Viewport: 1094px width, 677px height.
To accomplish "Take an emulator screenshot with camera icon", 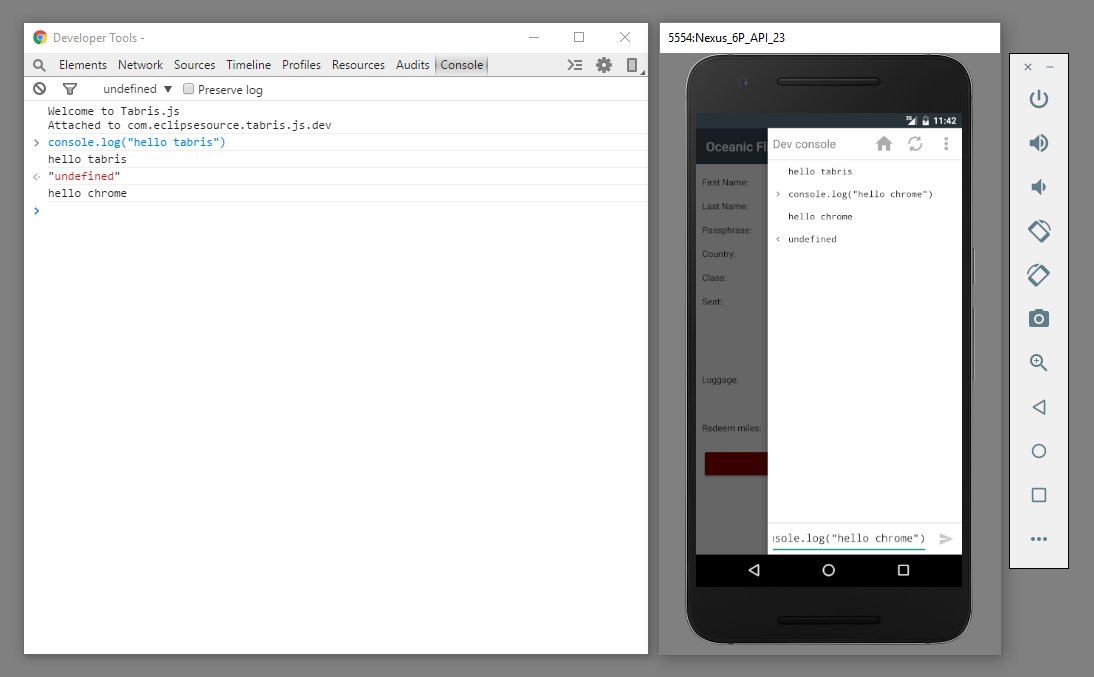I will point(1039,319).
